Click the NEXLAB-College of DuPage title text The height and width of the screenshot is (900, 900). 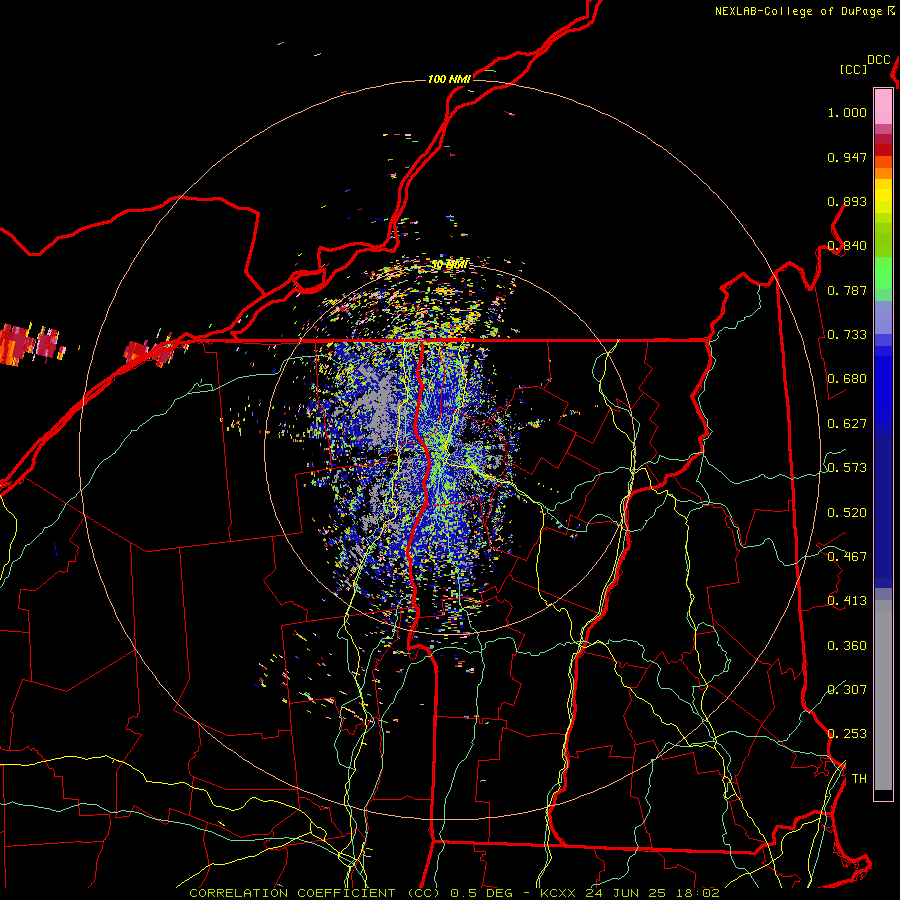click(799, 11)
